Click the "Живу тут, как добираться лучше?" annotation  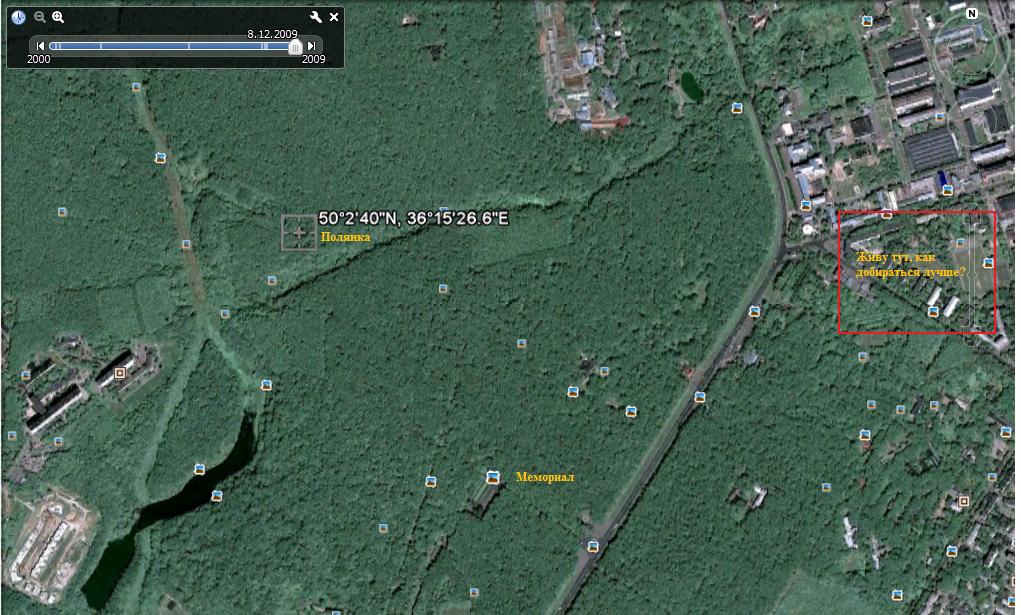pyautogui.click(x=911, y=264)
